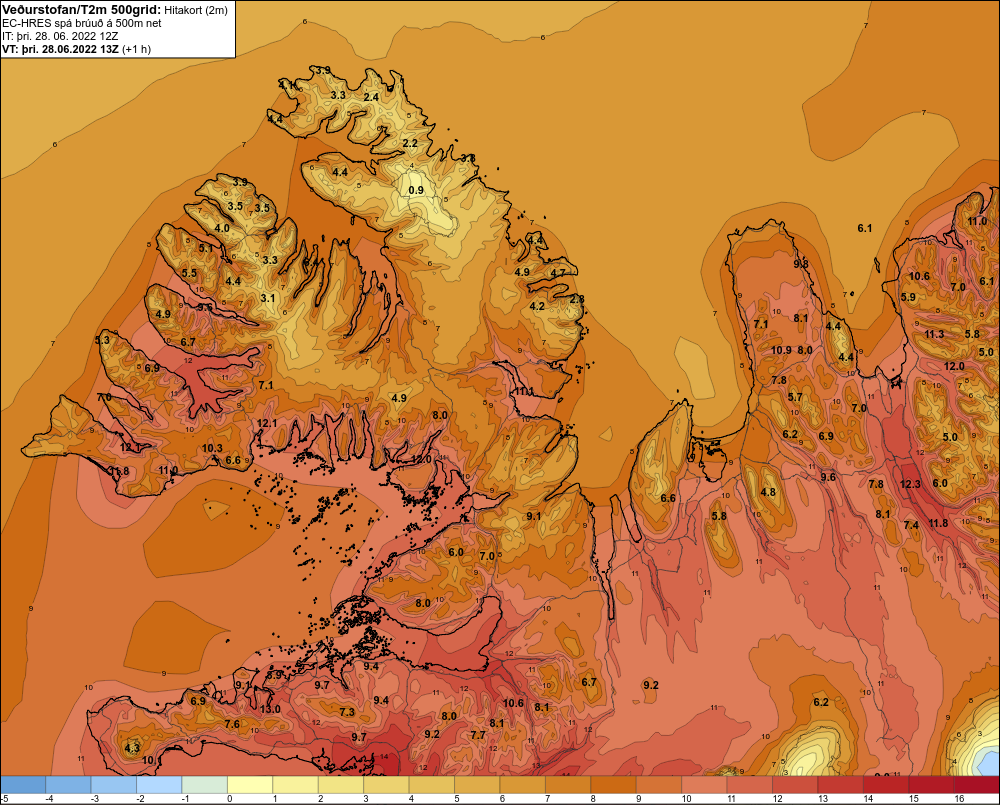
Task: Select the legend color between 10 and 11
Action: [x=704, y=784]
